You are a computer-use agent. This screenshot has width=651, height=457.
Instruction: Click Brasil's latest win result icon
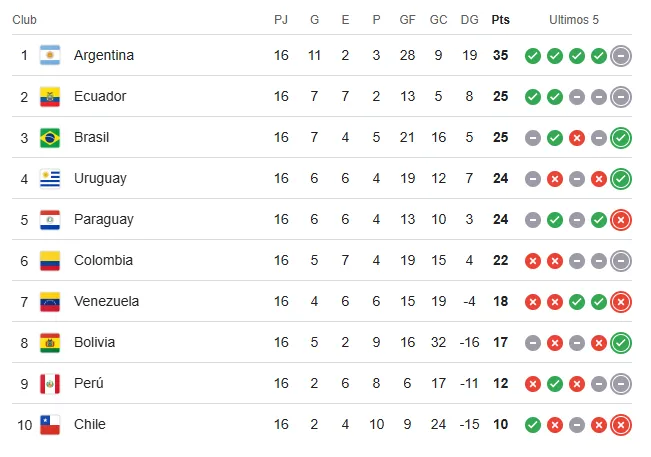pyautogui.click(x=621, y=138)
